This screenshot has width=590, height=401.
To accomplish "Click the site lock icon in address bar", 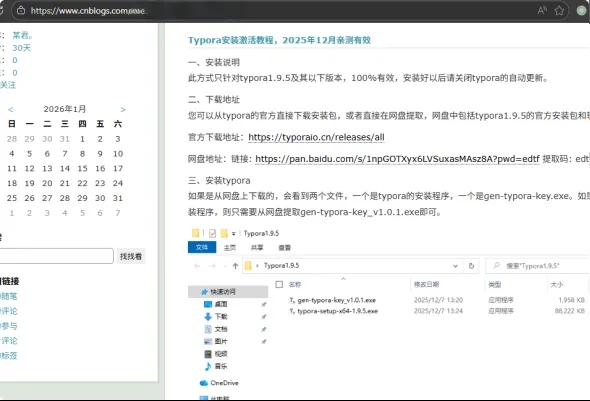I will click(x=21, y=11).
